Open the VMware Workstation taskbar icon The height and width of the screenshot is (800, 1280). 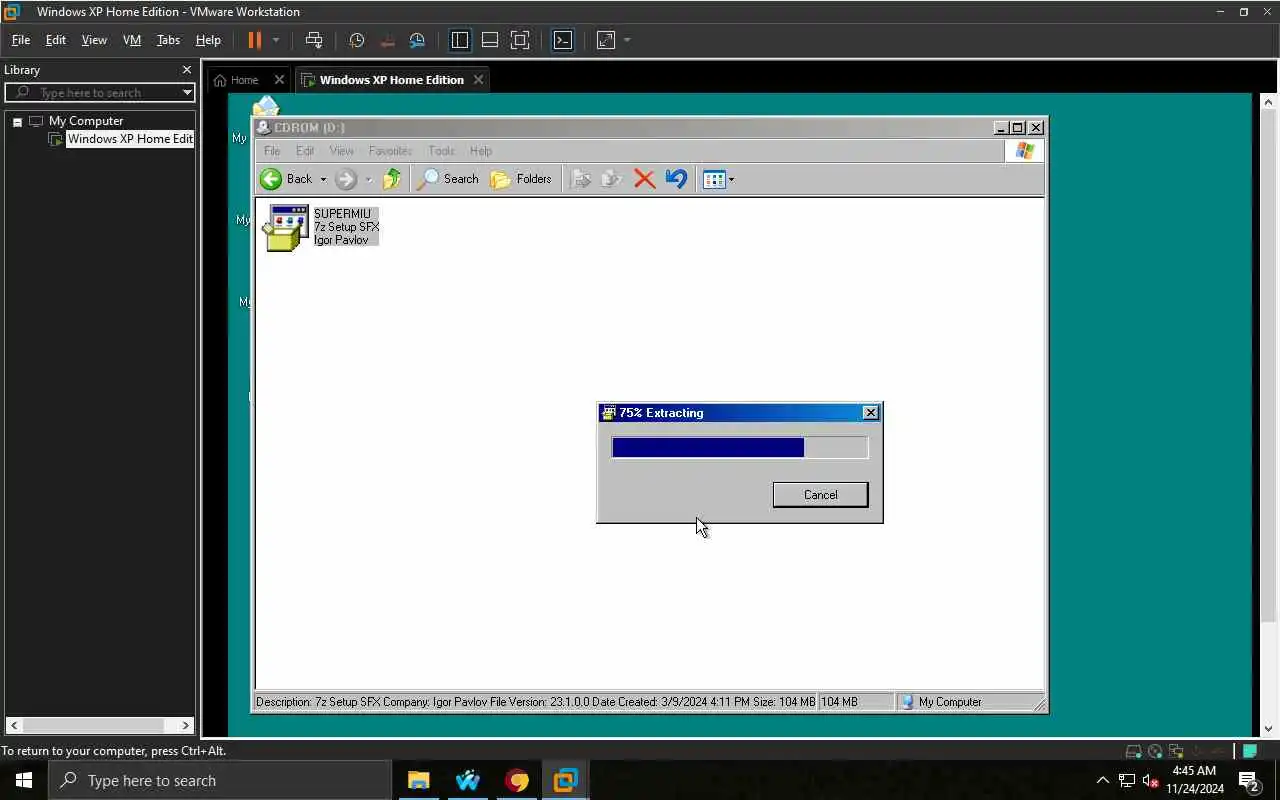[565, 781]
